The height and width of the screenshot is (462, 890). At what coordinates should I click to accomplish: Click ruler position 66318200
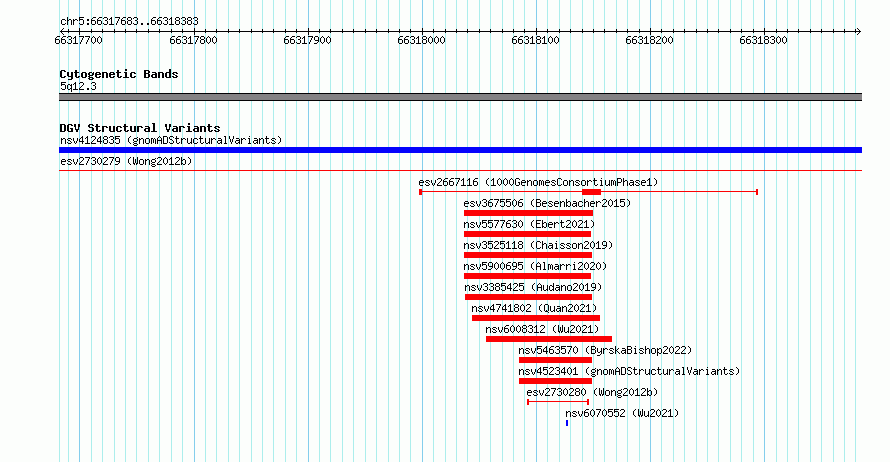649,40
